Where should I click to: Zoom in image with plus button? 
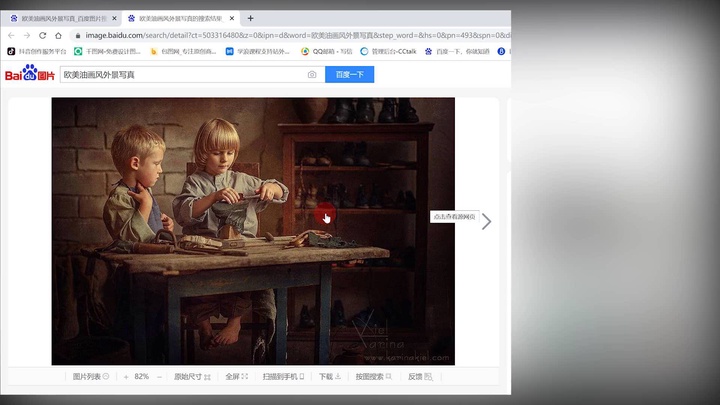(126, 377)
